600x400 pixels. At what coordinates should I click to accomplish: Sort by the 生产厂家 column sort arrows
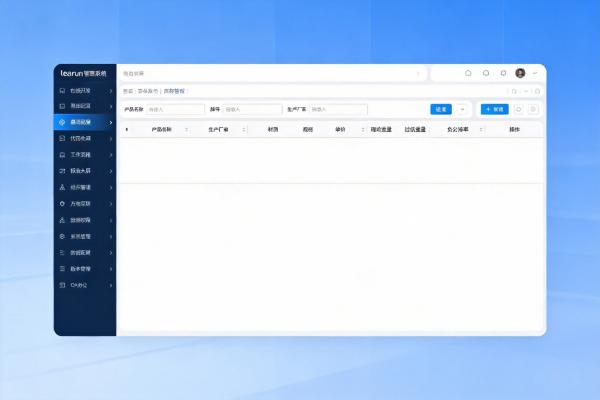point(244,130)
